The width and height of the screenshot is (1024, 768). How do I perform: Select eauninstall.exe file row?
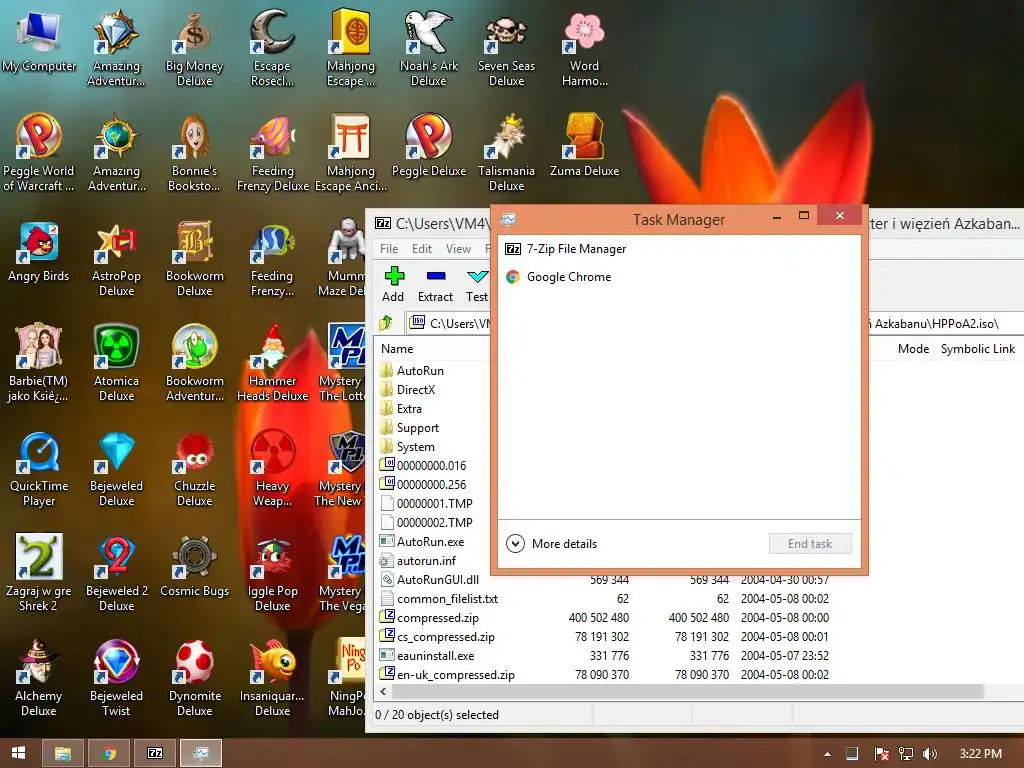tap(604, 655)
